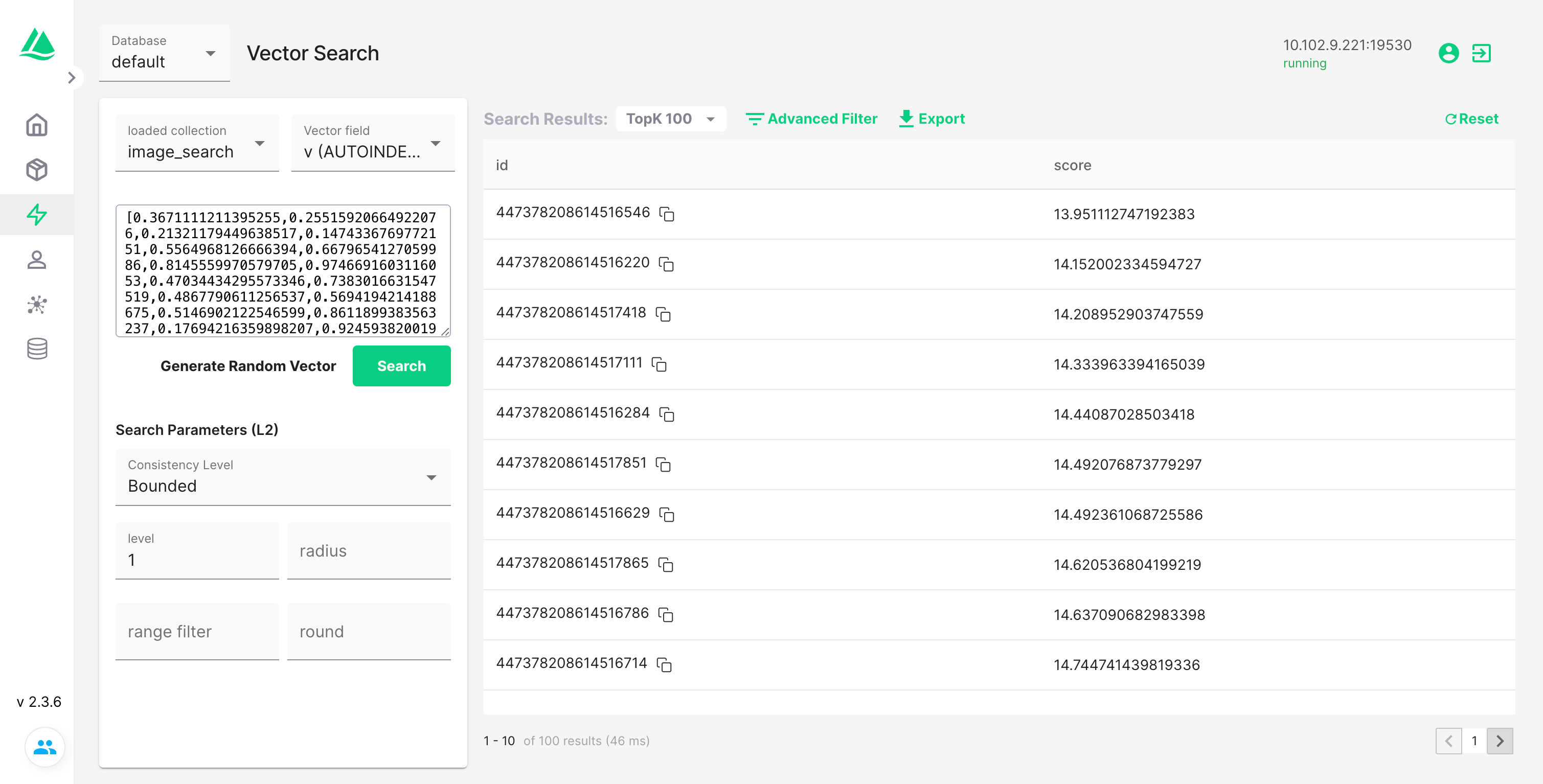1543x784 pixels.
Task: Copy id 447378208614516786
Action: tap(666, 614)
